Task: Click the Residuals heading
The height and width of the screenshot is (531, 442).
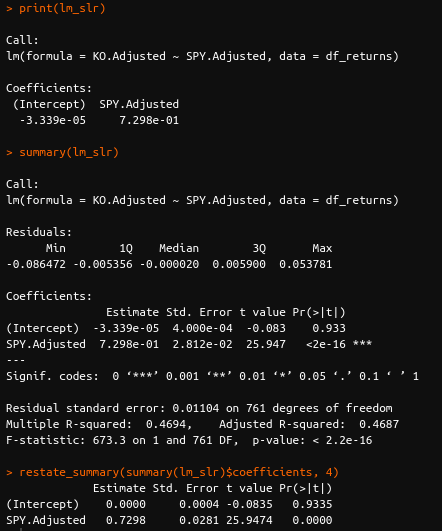Action: (x=39, y=232)
